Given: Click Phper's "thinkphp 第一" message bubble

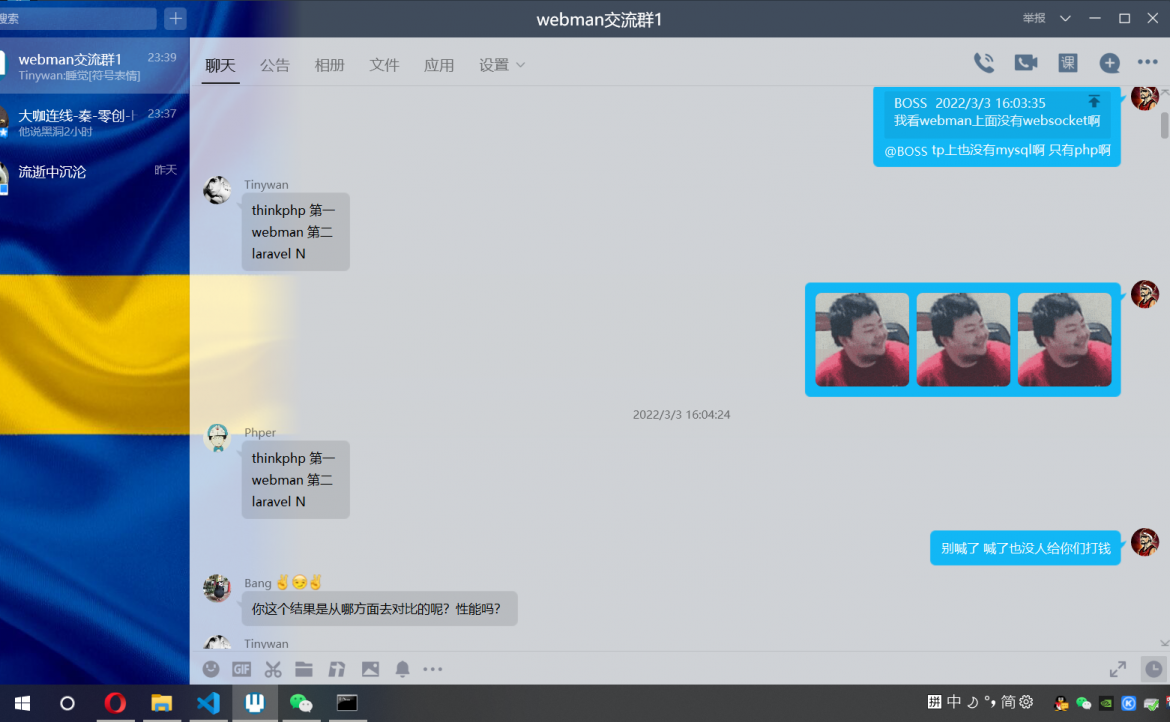Looking at the screenshot, I should 295,480.
